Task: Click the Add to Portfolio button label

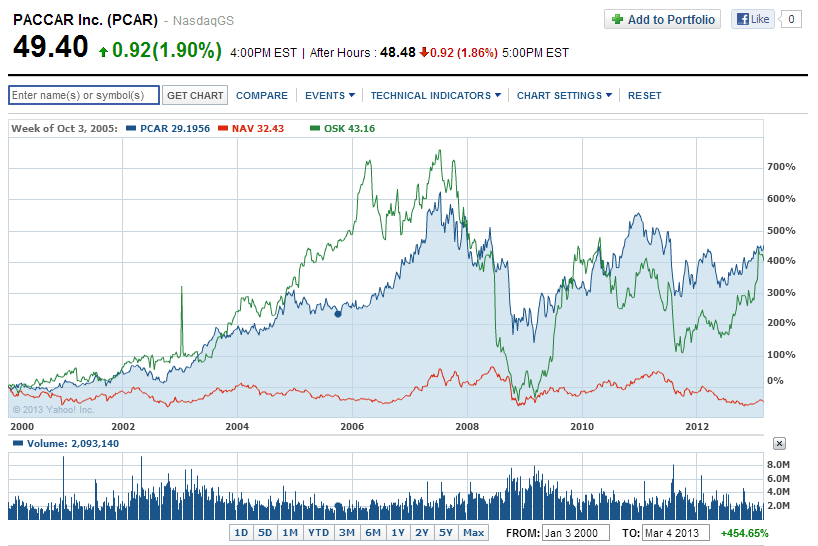Action: coord(671,19)
